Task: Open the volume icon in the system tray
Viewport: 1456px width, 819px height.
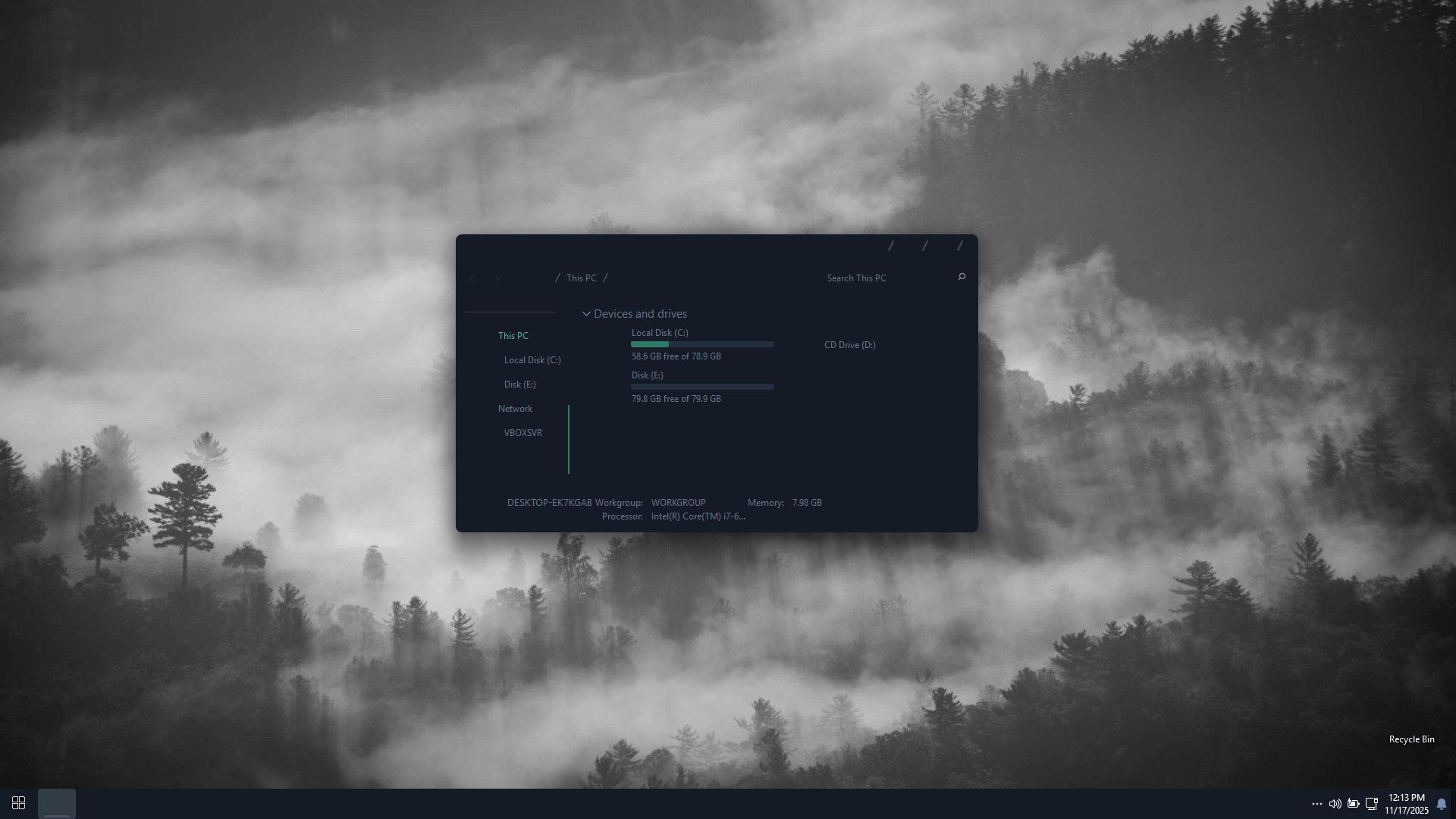Action: (x=1335, y=803)
